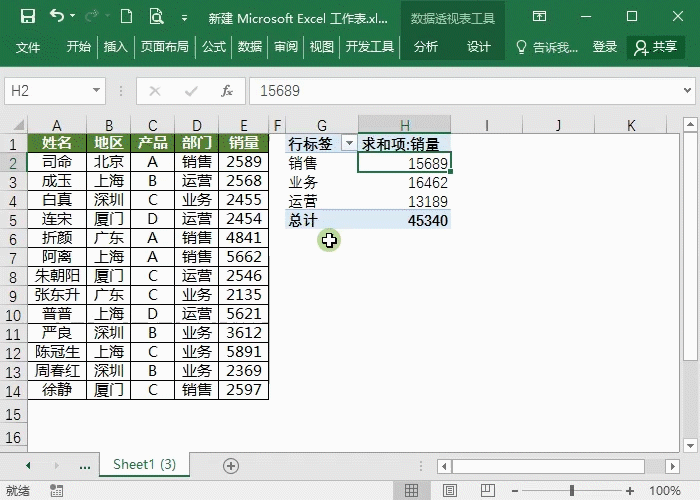Click the 共享 share button
The height and width of the screenshot is (500, 700).
tap(656, 47)
